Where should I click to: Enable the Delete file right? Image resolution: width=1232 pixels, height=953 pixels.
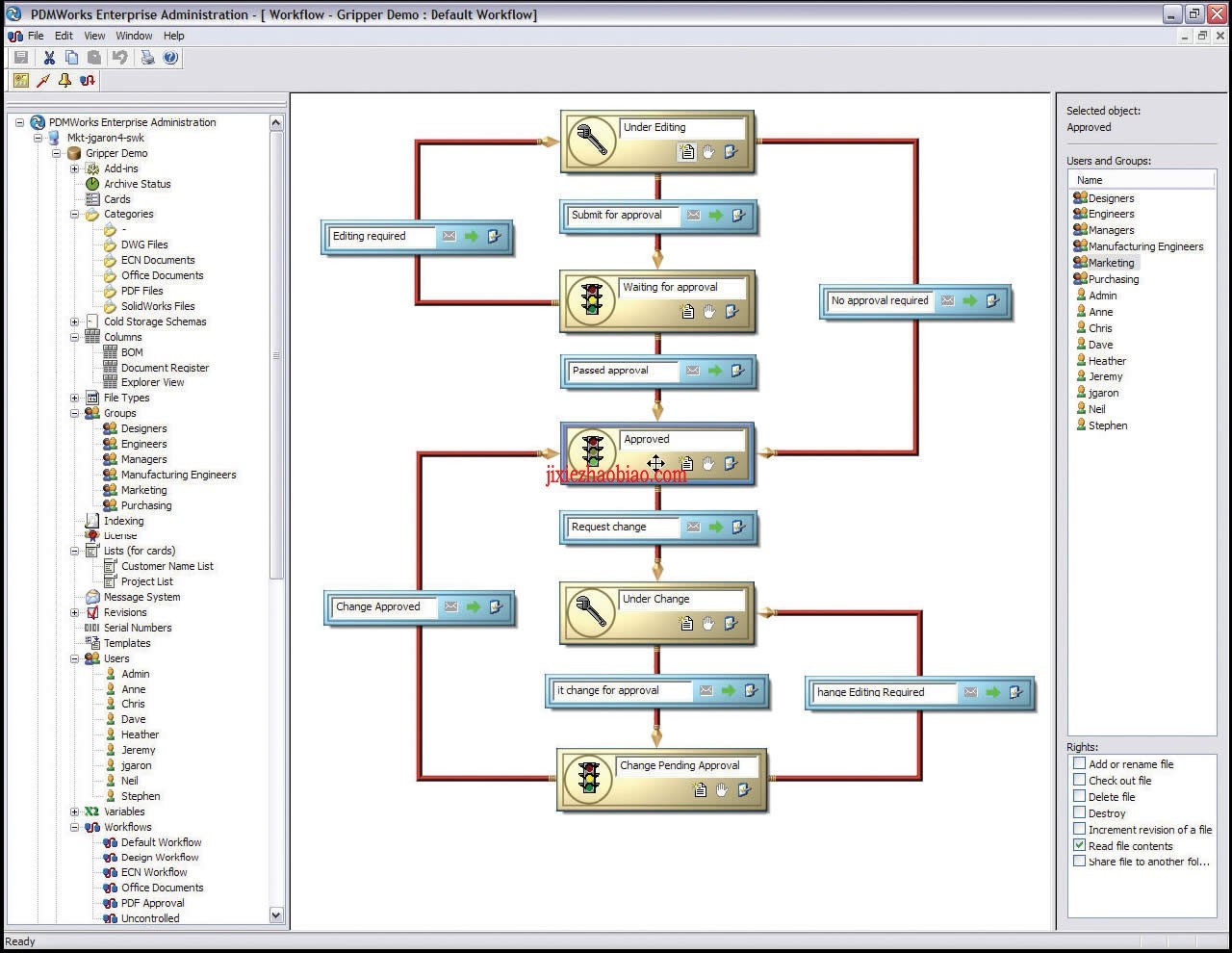pyautogui.click(x=1080, y=796)
